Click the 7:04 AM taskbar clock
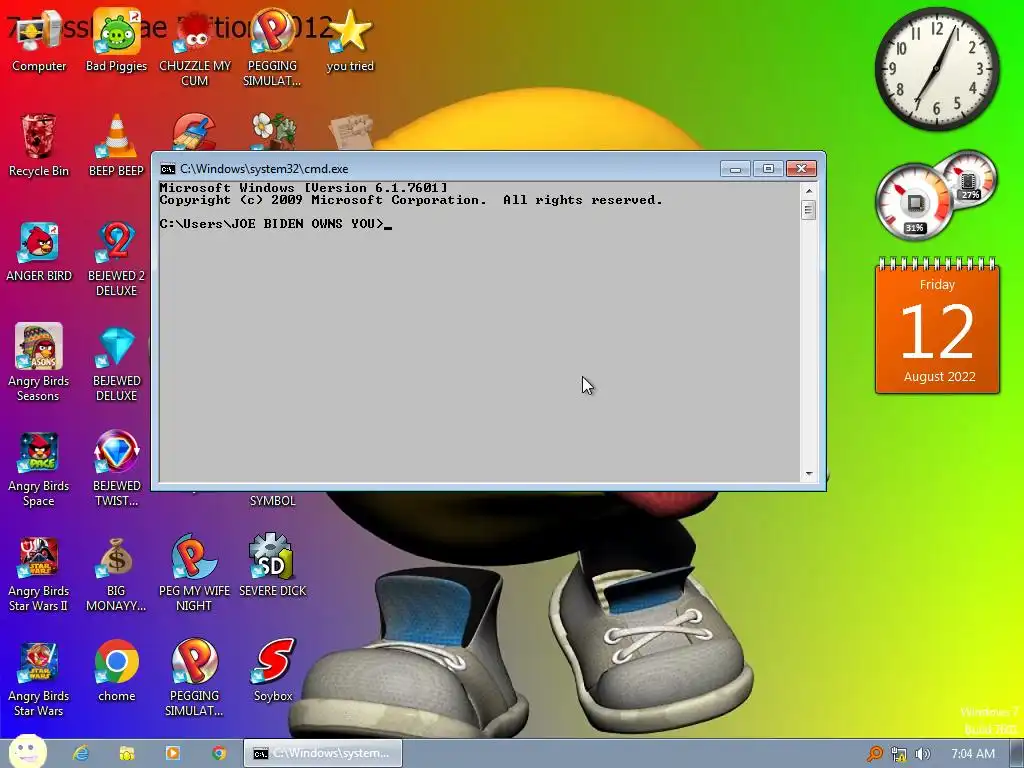 click(972, 754)
